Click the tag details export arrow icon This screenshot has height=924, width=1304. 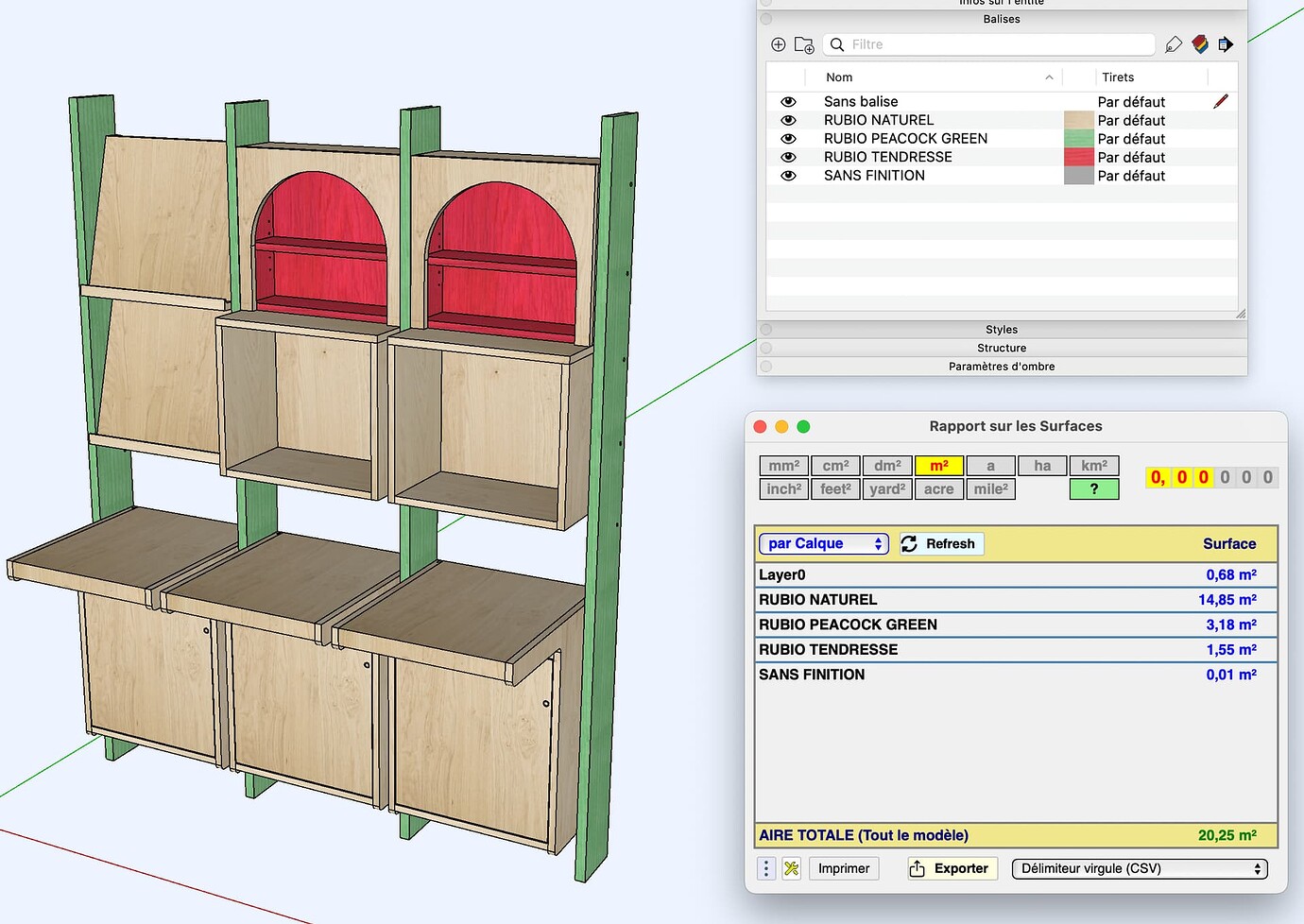1226,44
